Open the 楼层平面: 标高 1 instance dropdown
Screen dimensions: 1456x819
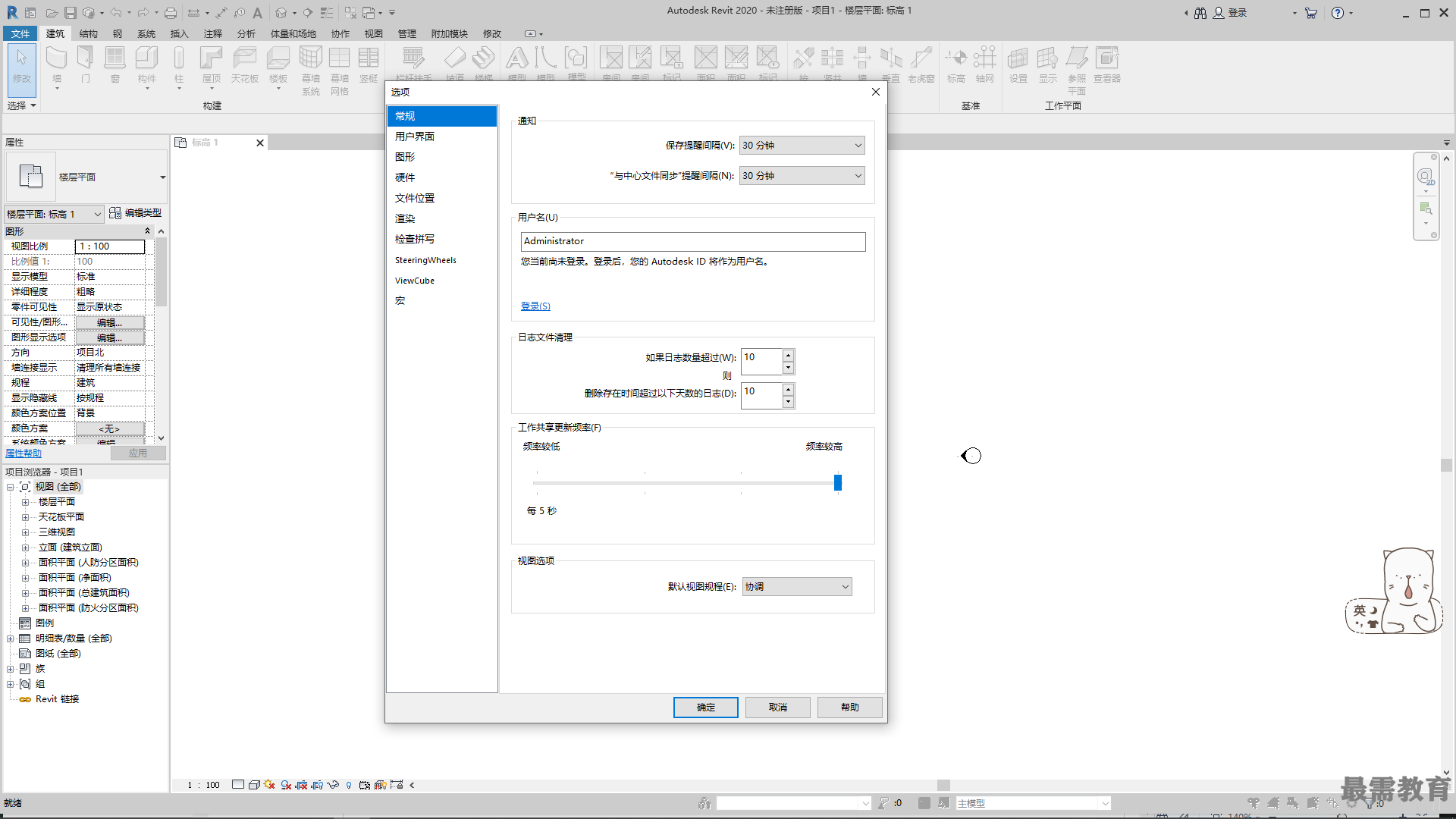click(x=54, y=214)
